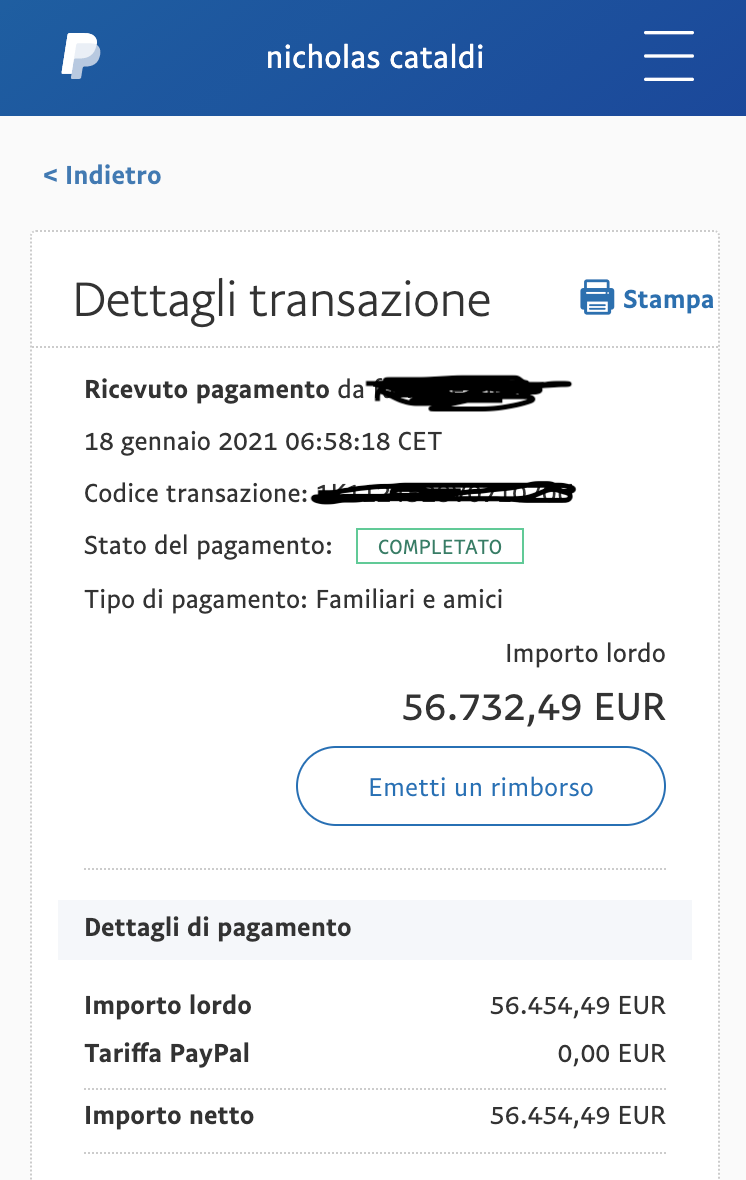Go back via the Indietro link
746x1180 pixels.
[x=102, y=175]
